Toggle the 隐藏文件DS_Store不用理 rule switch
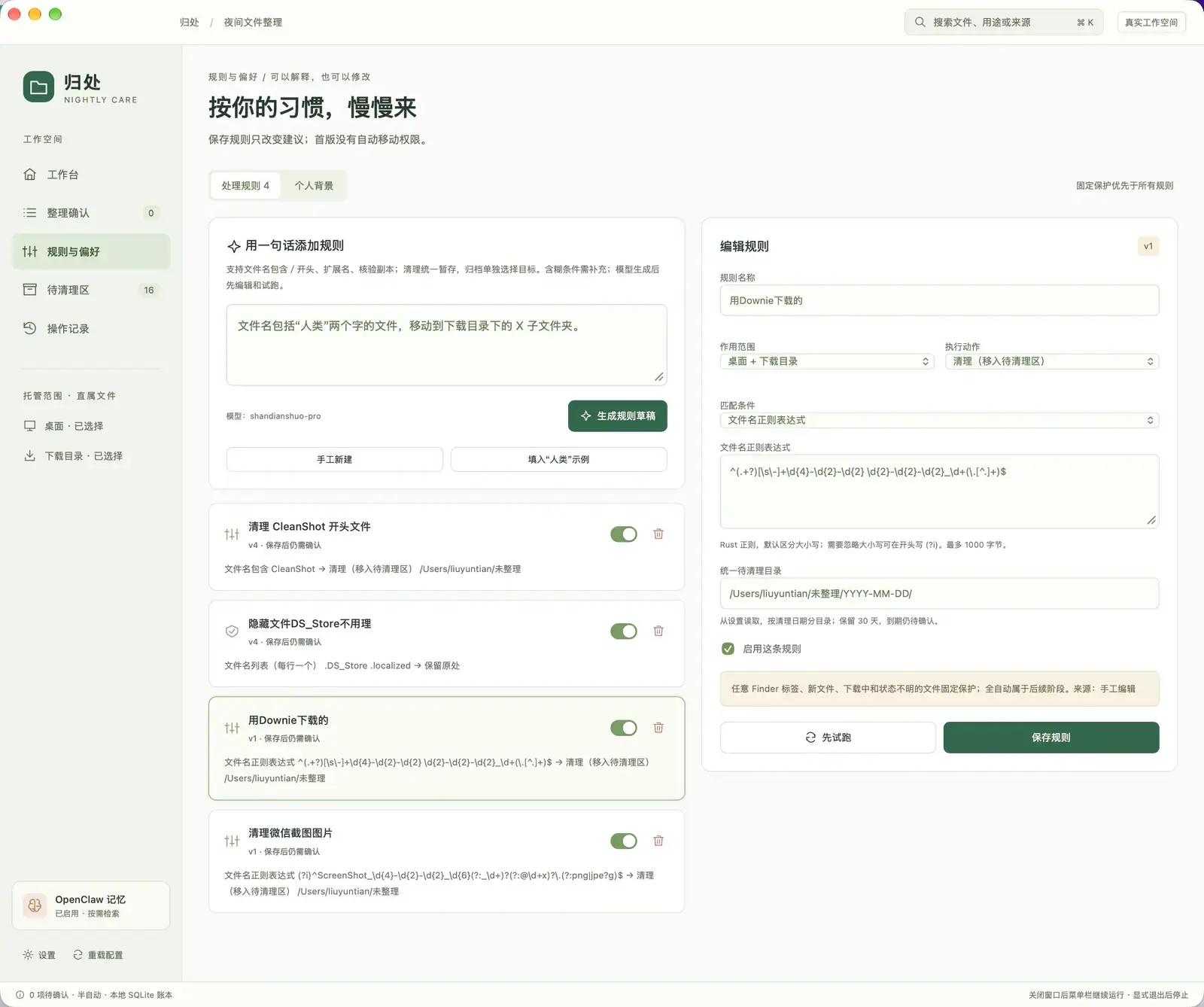Image resolution: width=1204 pixels, height=1007 pixels. click(x=624, y=631)
